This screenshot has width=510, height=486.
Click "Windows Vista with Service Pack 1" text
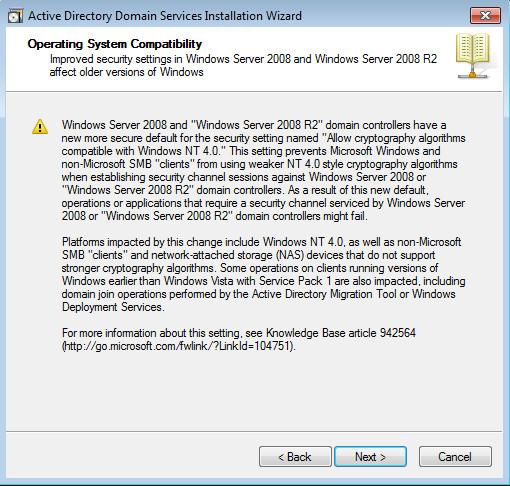(x=248, y=281)
